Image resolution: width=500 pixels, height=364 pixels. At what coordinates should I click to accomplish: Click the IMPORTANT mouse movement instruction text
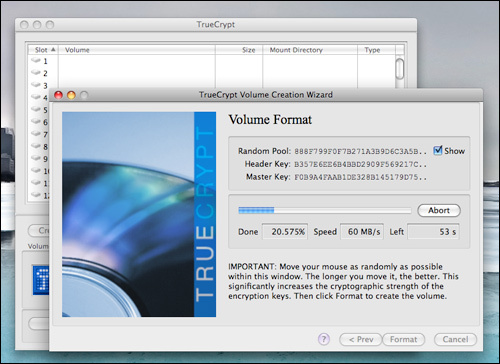point(343,281)
